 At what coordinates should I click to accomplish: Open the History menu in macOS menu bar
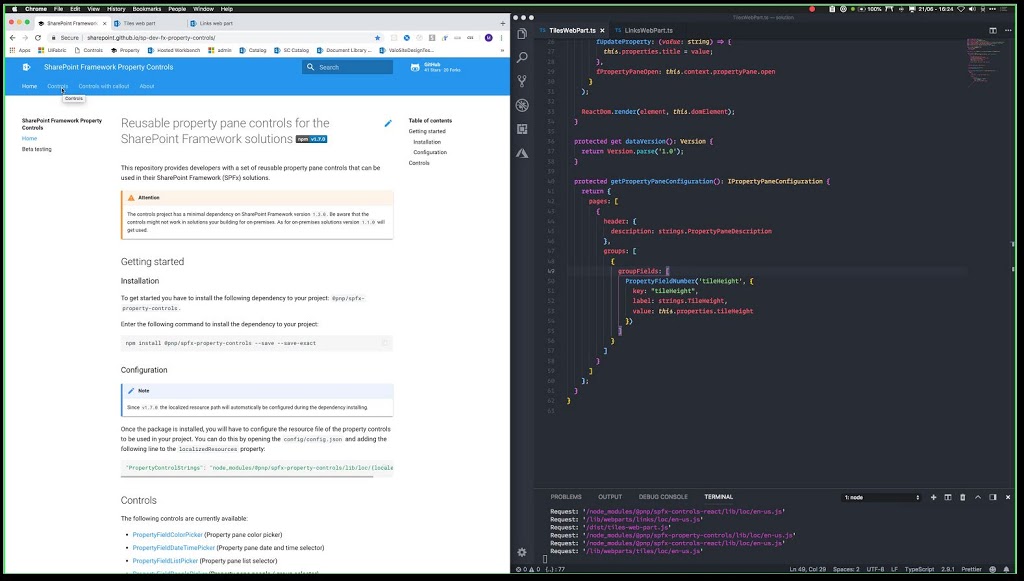116,9
